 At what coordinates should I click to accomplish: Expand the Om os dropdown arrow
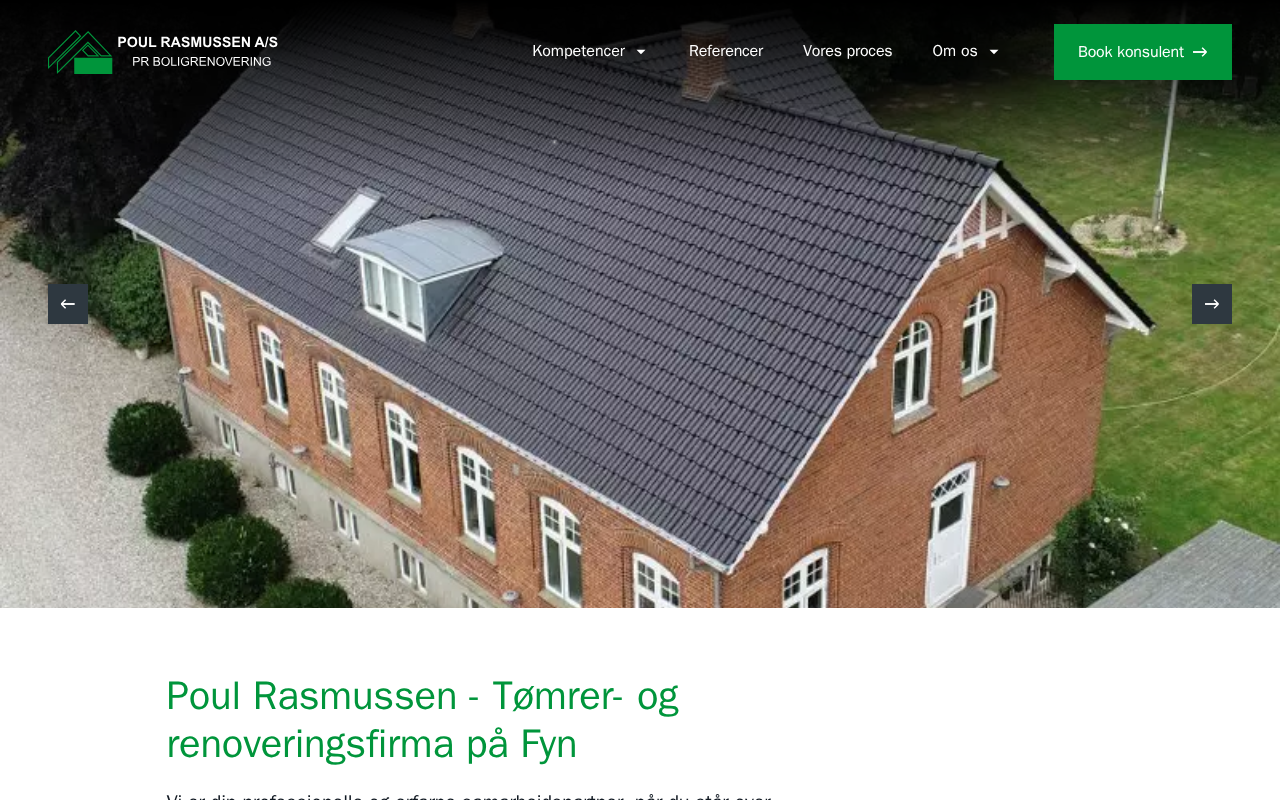[994, 52]
